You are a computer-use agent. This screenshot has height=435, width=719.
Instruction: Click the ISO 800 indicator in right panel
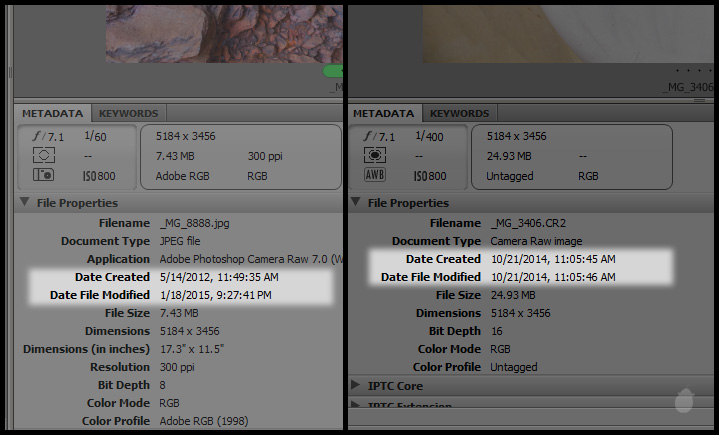click(x=430, y=176)
